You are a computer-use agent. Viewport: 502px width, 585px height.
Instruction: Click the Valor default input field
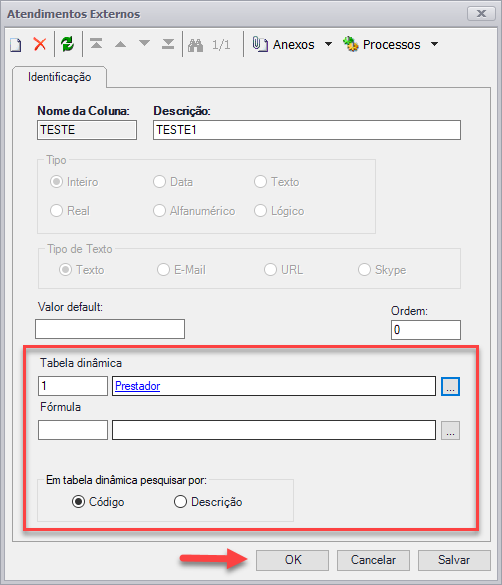coord(110,329)
